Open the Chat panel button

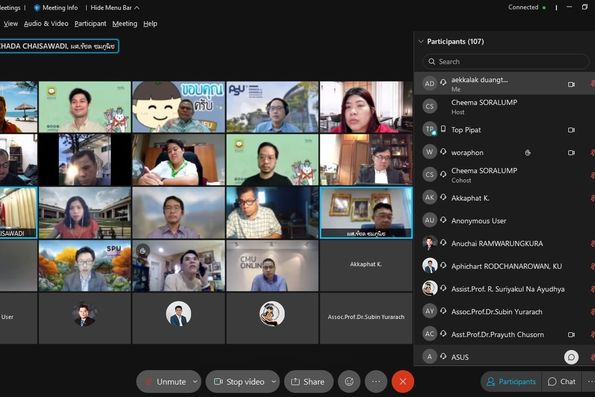pos(562,381)
